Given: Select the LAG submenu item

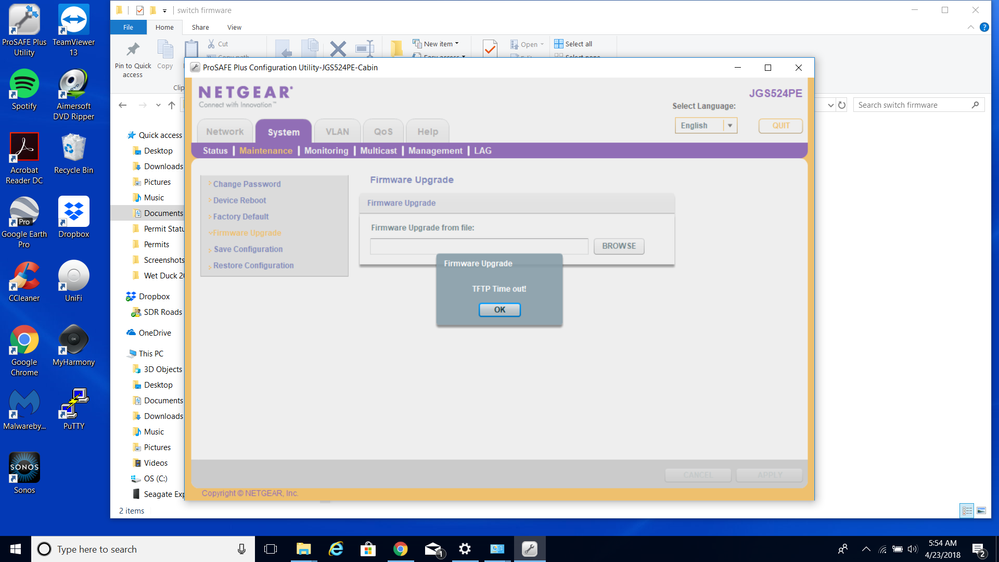Looking at the screenshot, I should pos(482,151).
